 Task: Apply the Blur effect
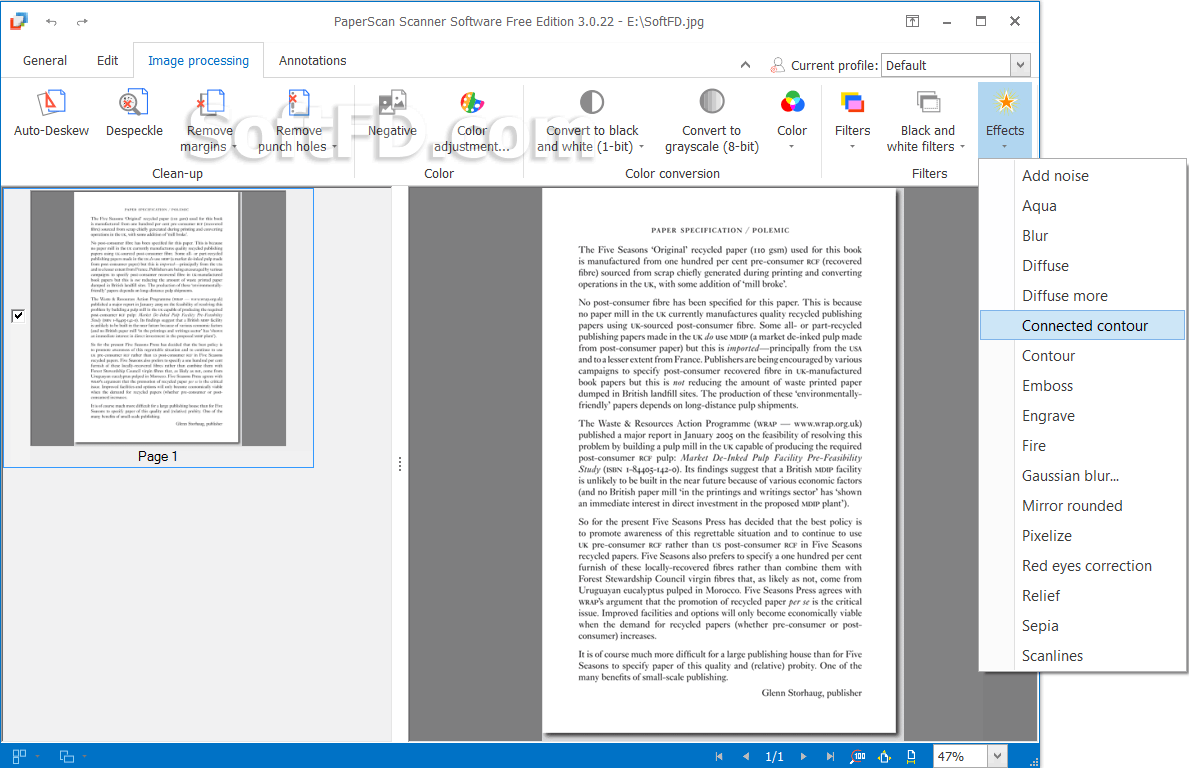click(x=1083, y=236)
